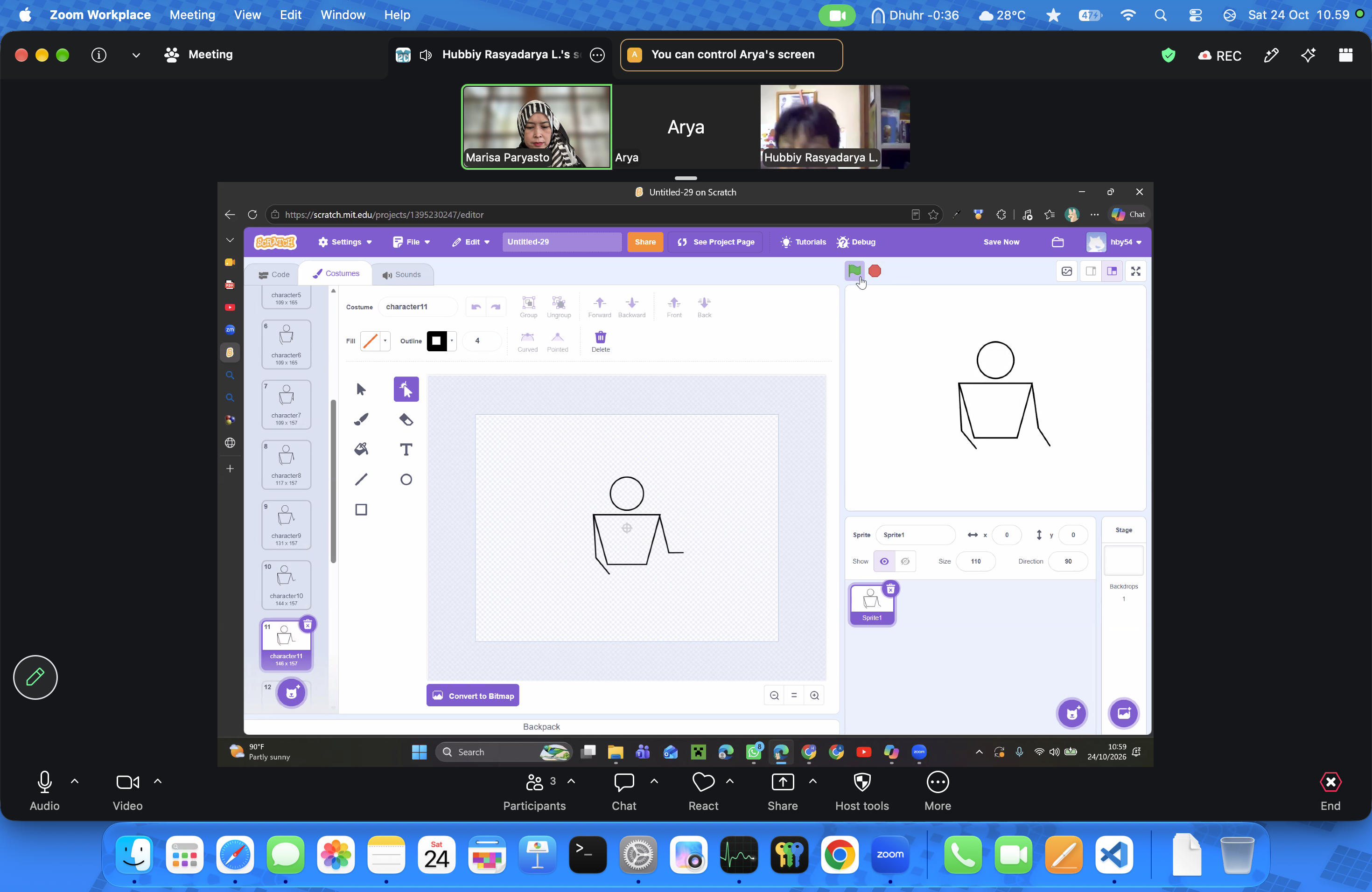This screenshot has width=1372, height=892.
Task: Click the orange Share project button
Action: (645, 242)
